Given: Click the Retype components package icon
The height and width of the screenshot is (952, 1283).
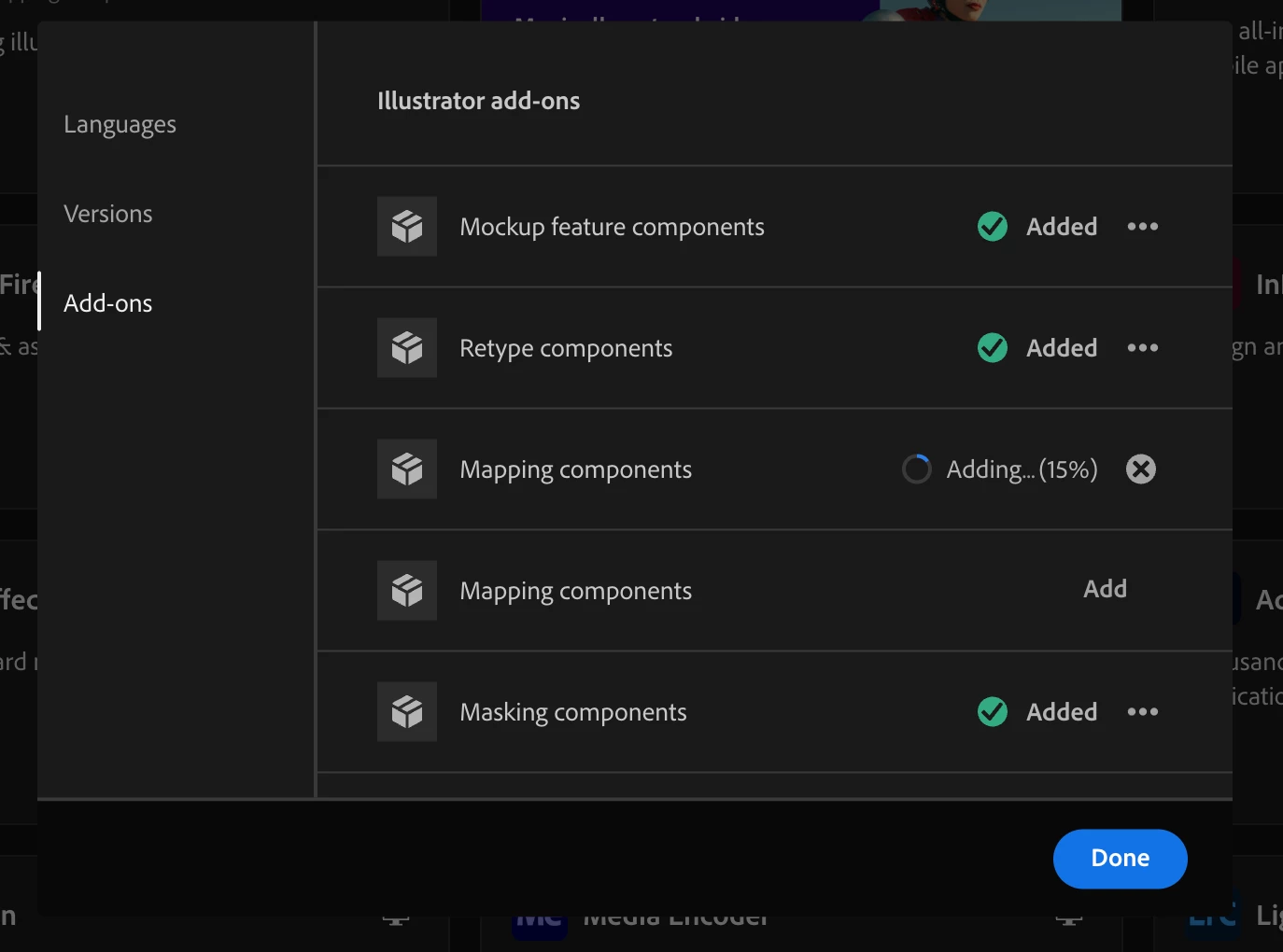Looking at the screenshot, I should [407, 348].
